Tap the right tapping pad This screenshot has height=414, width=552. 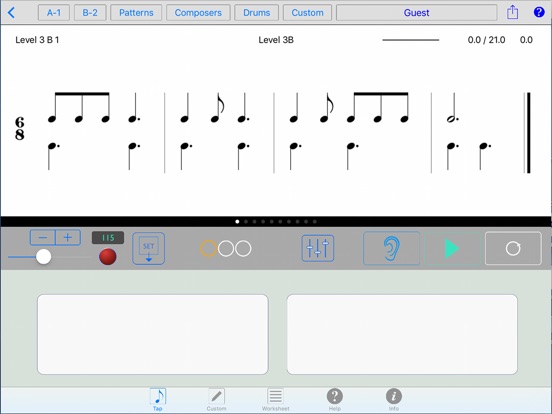tap(402, 334)
